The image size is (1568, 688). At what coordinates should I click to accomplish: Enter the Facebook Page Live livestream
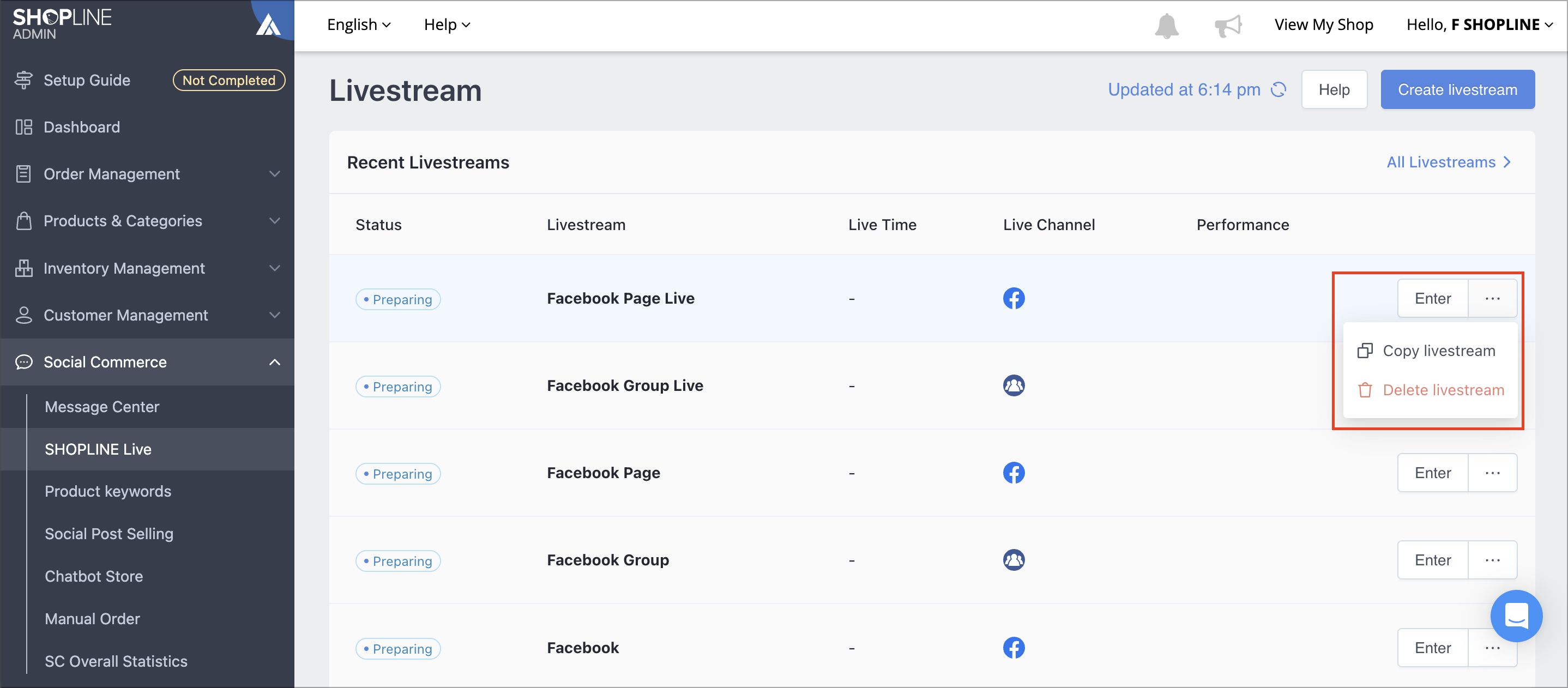click(1432, 298)
